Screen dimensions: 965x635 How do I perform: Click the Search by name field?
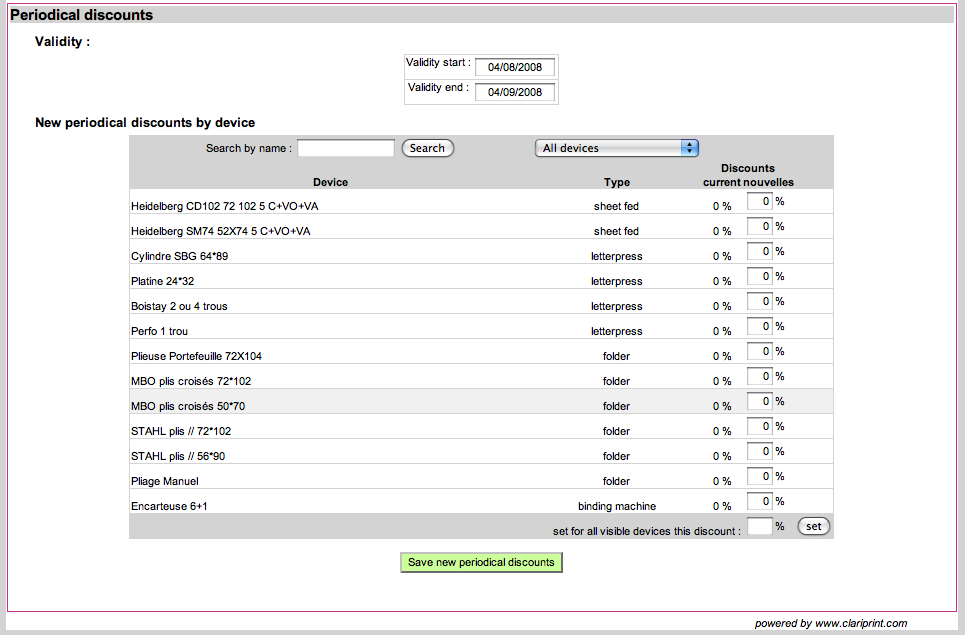click(346, 148)
